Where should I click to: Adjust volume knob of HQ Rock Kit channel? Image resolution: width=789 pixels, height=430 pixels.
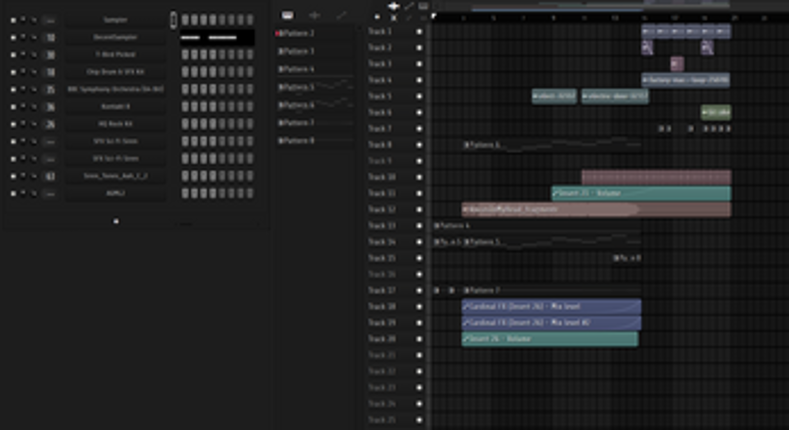34,124
